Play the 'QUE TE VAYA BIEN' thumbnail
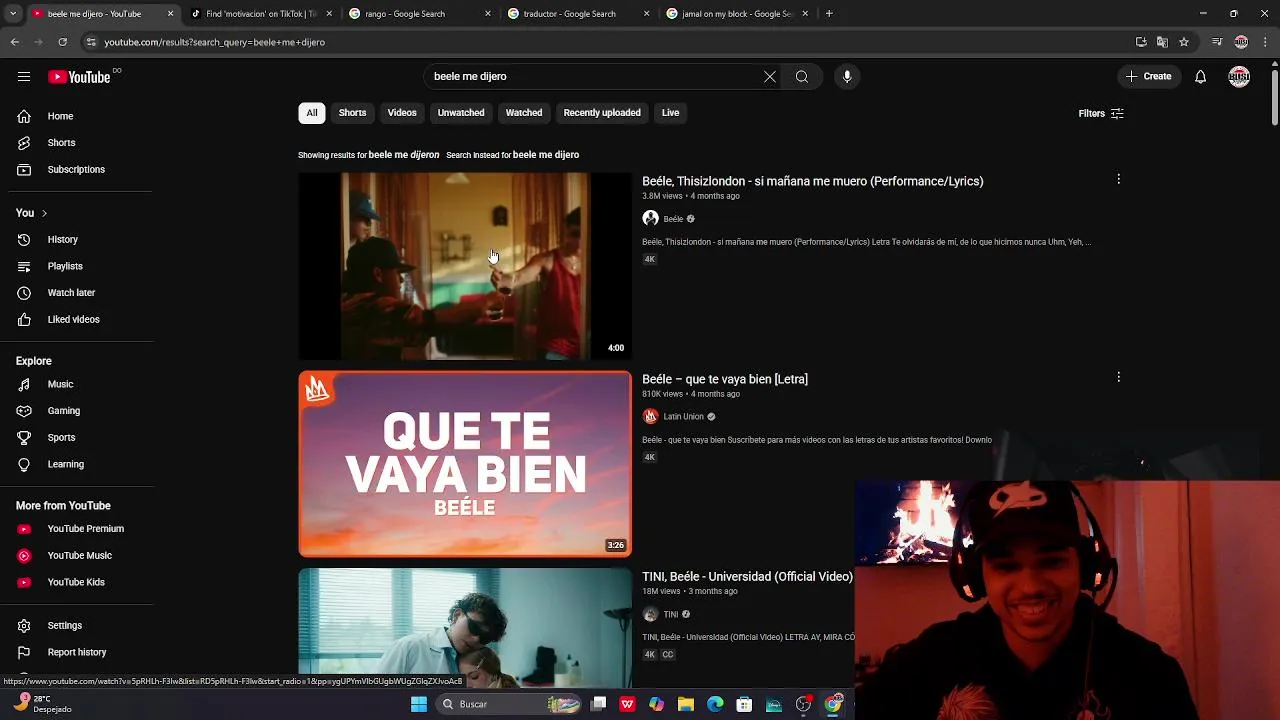 click(x=465, y=464)
